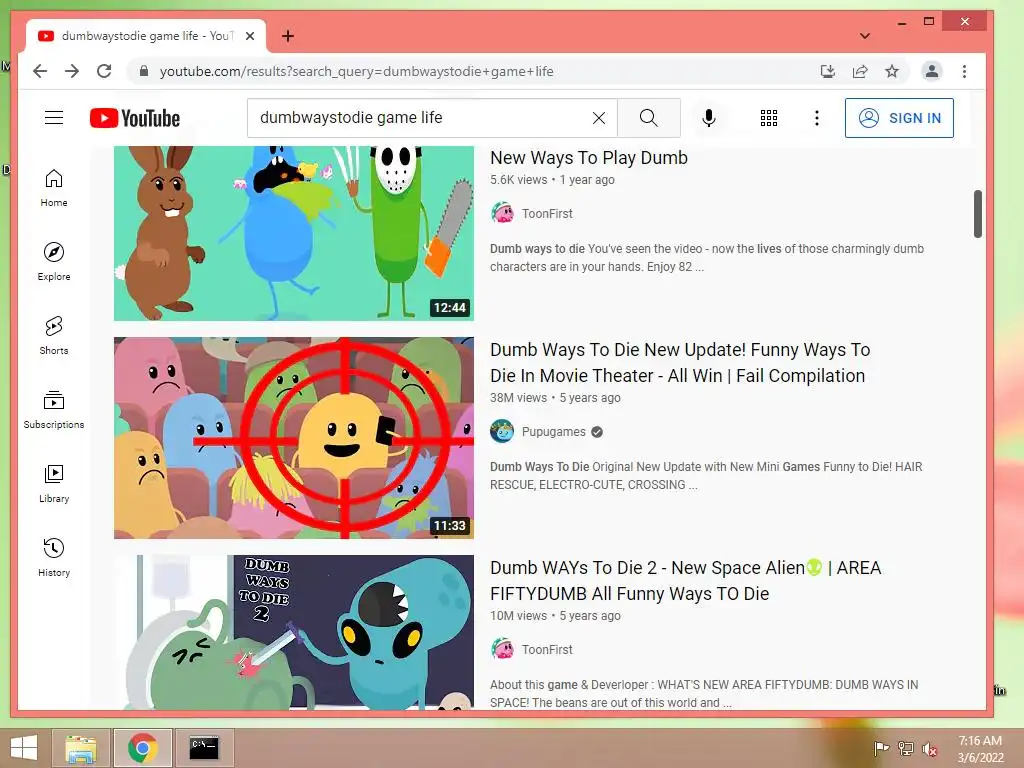The height and width of the screenshot is (768, 1024).
Task: Open the Chrome profile icon
Action: (x=932, y=71)
